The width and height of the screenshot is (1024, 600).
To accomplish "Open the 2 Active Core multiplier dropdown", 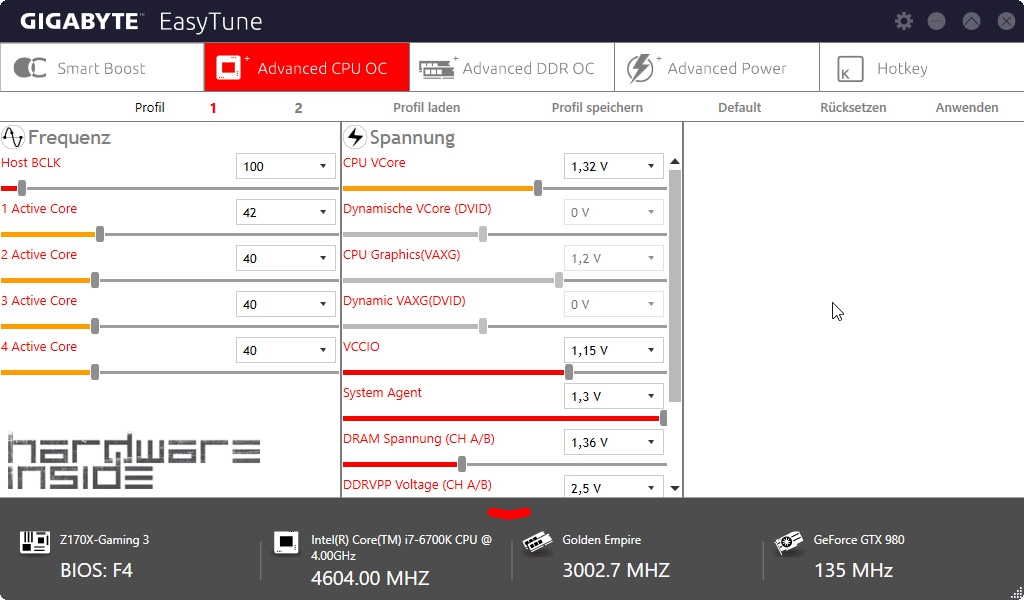I will tap(285, 259).
